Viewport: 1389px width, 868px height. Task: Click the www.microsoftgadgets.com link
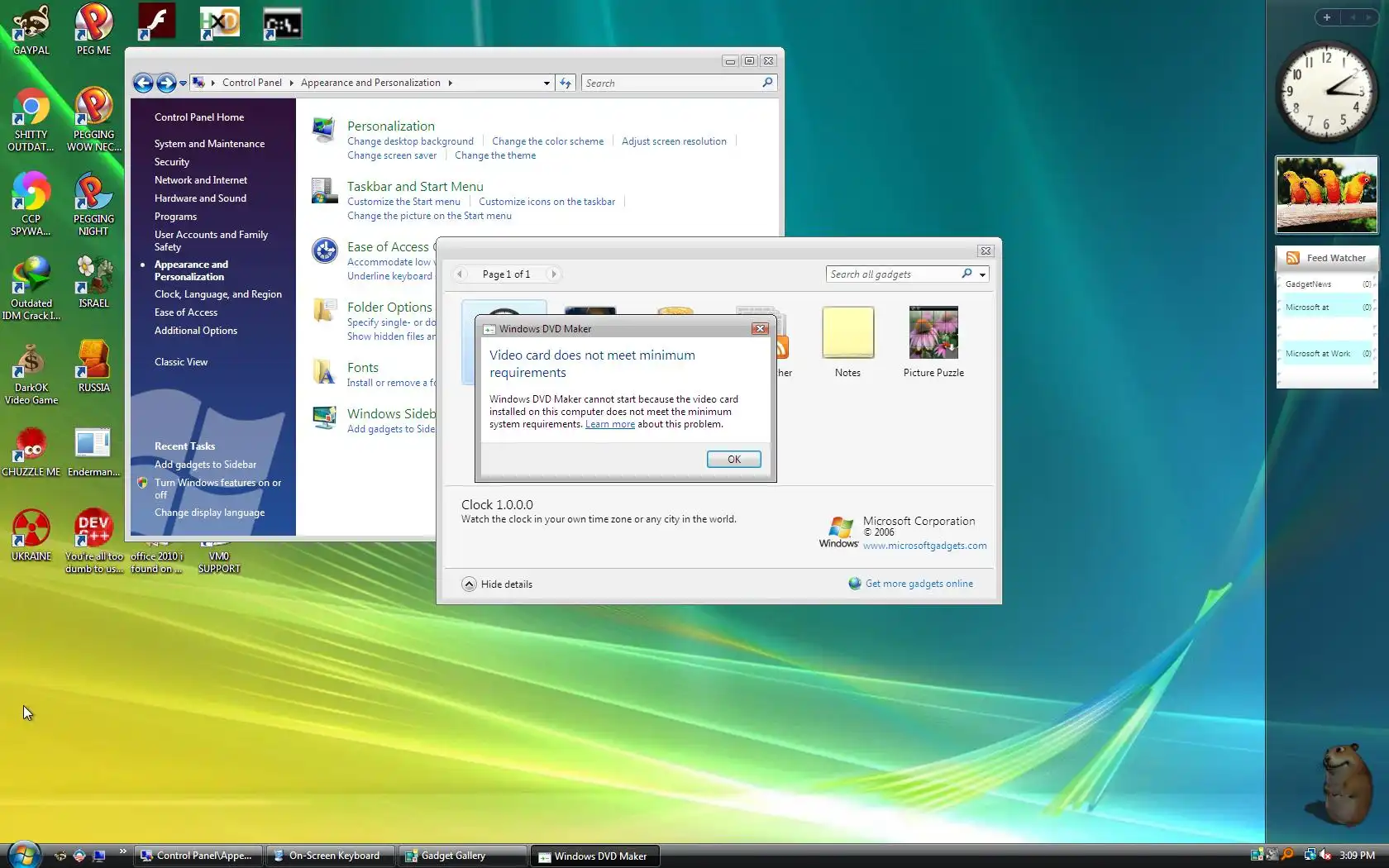(x=925, y=546)
